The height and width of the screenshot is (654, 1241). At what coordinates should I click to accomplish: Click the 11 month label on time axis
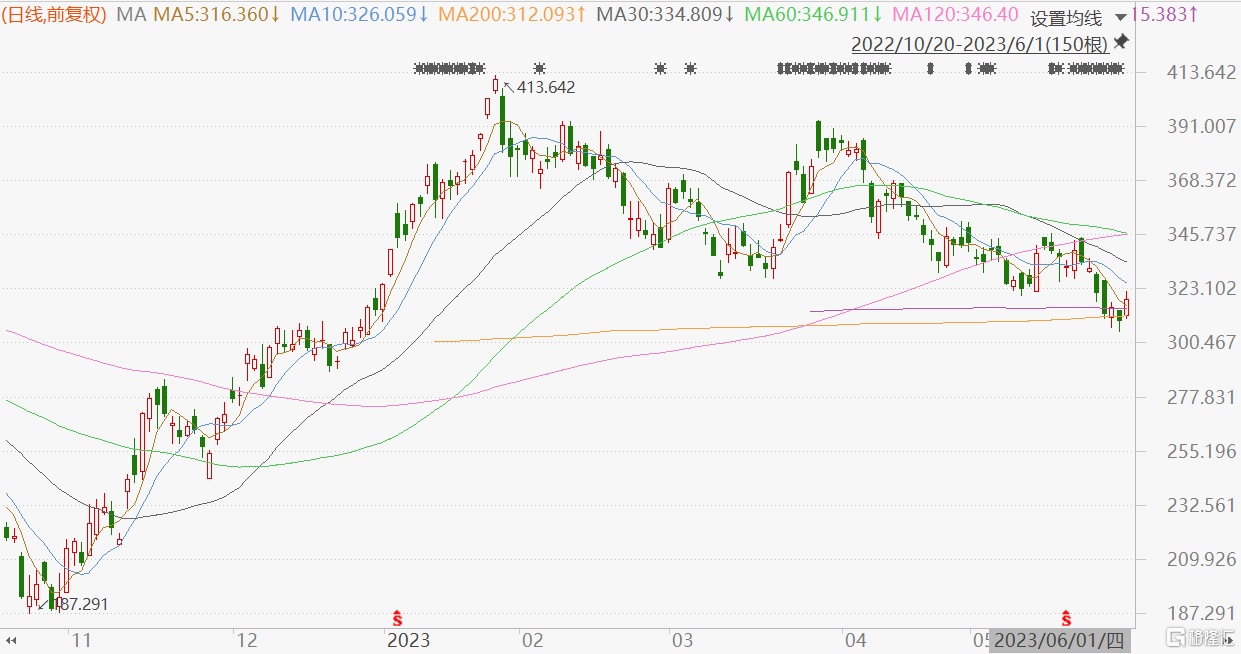click(x=83, y=640)
